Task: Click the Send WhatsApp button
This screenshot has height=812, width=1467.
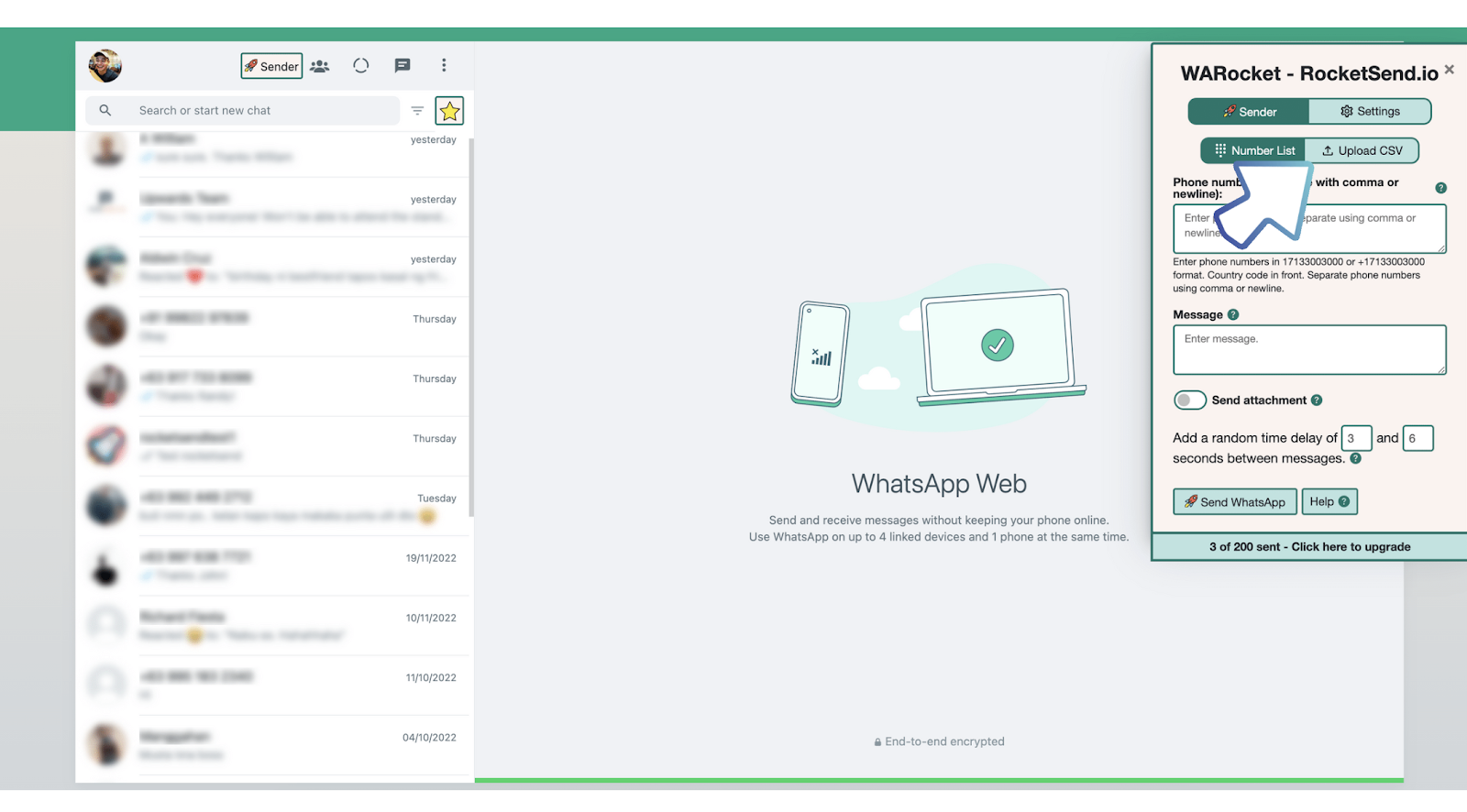Action: point(1235,502)
